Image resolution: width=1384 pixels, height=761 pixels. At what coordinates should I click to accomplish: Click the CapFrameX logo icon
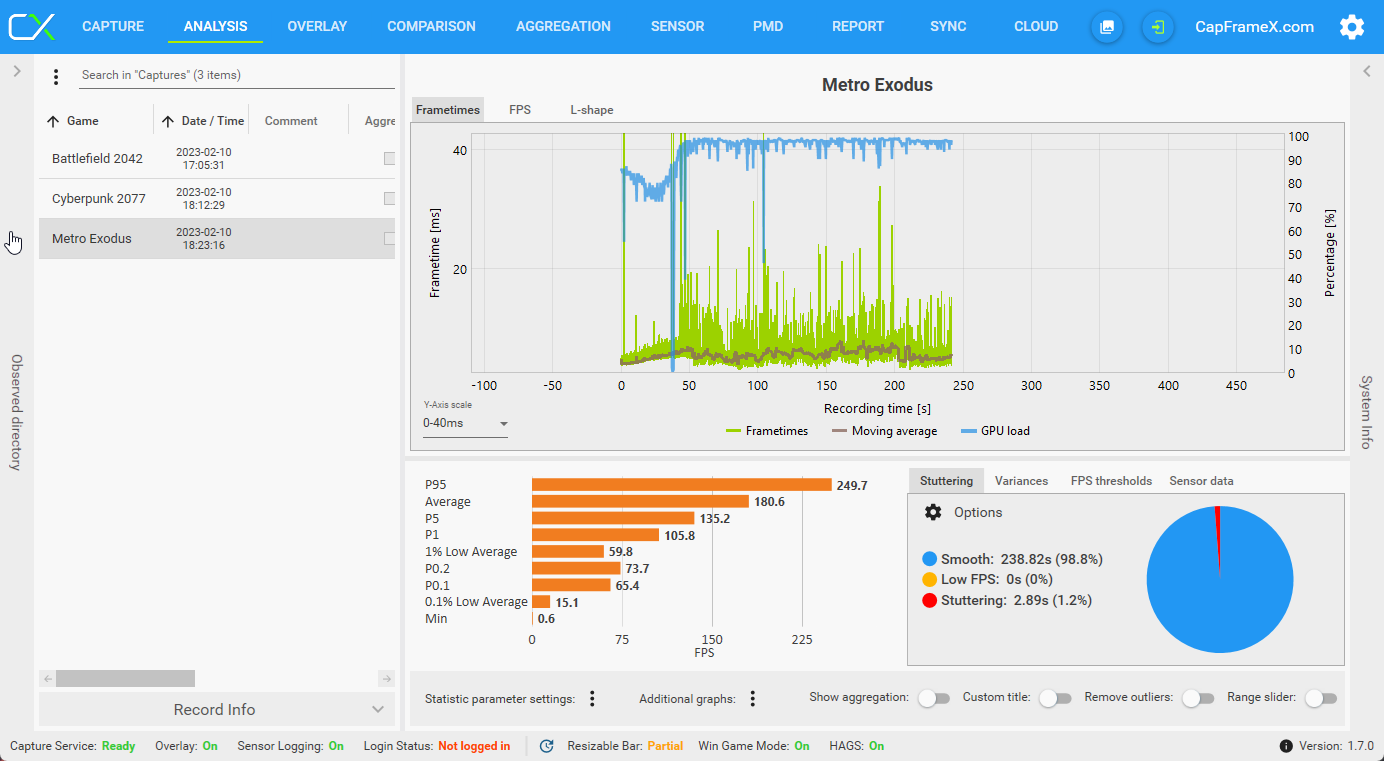[32, 27]
